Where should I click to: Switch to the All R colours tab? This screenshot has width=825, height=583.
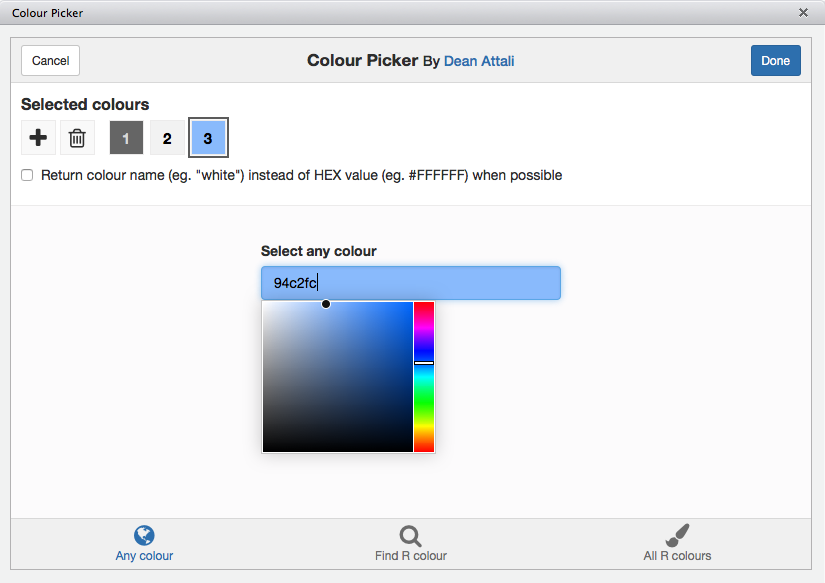677,544
